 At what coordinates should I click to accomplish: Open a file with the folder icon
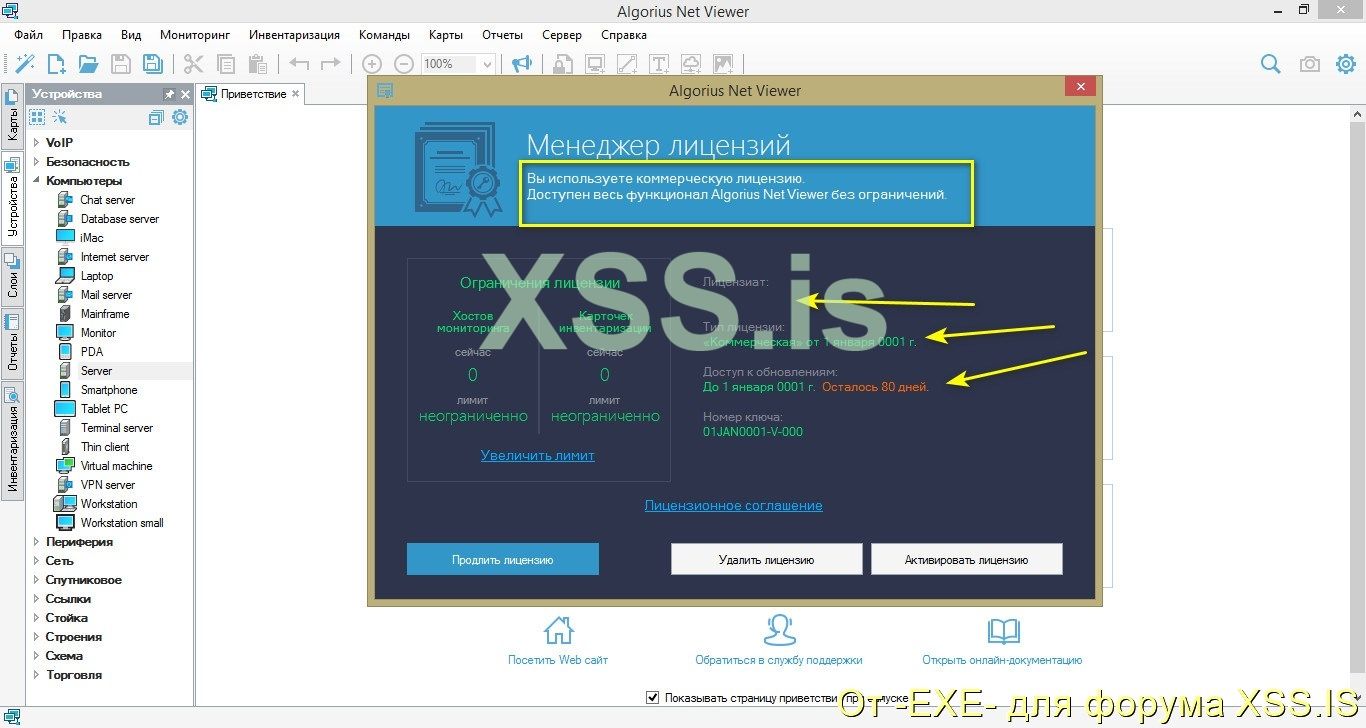click(88, 64)
